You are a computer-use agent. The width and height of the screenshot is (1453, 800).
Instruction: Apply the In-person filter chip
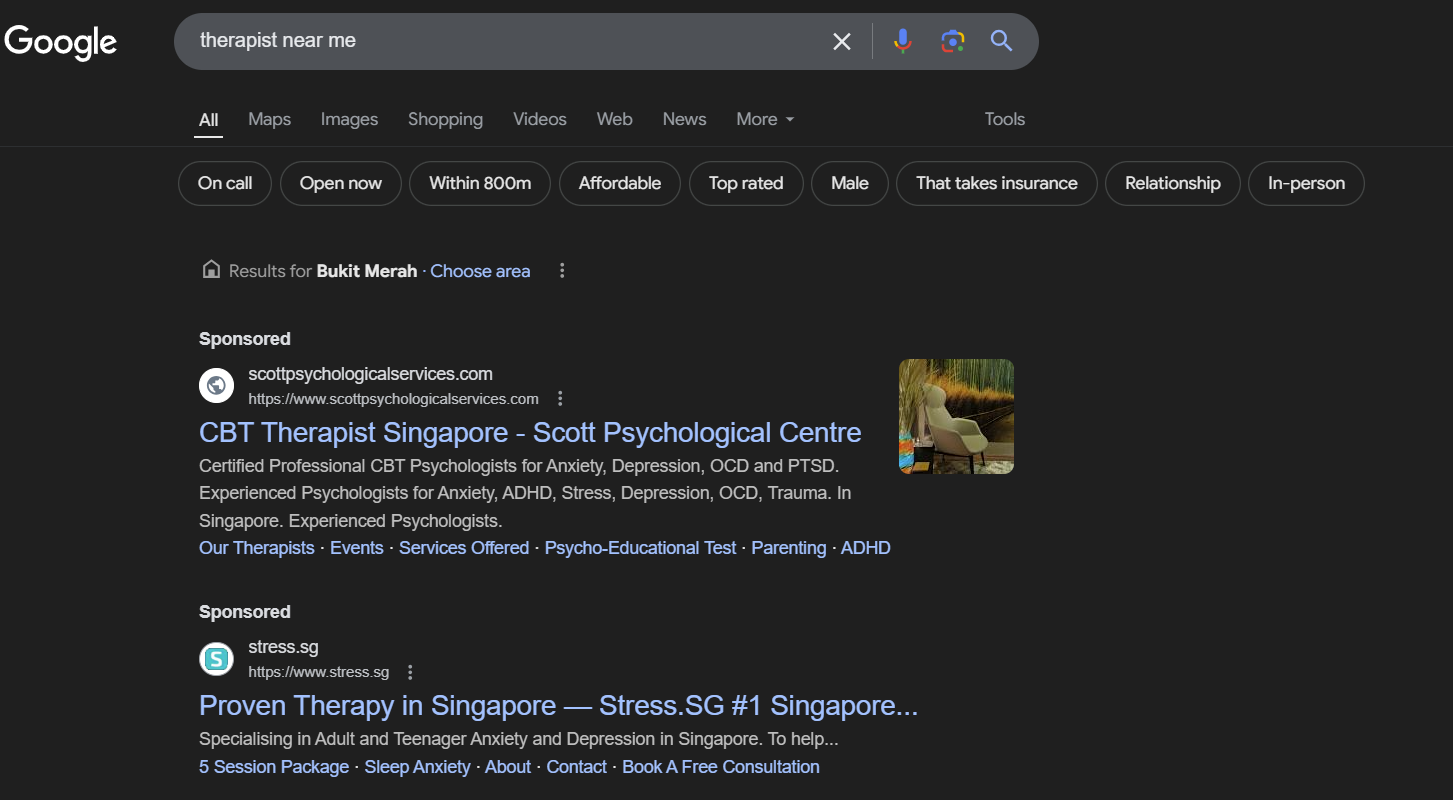1306,183
